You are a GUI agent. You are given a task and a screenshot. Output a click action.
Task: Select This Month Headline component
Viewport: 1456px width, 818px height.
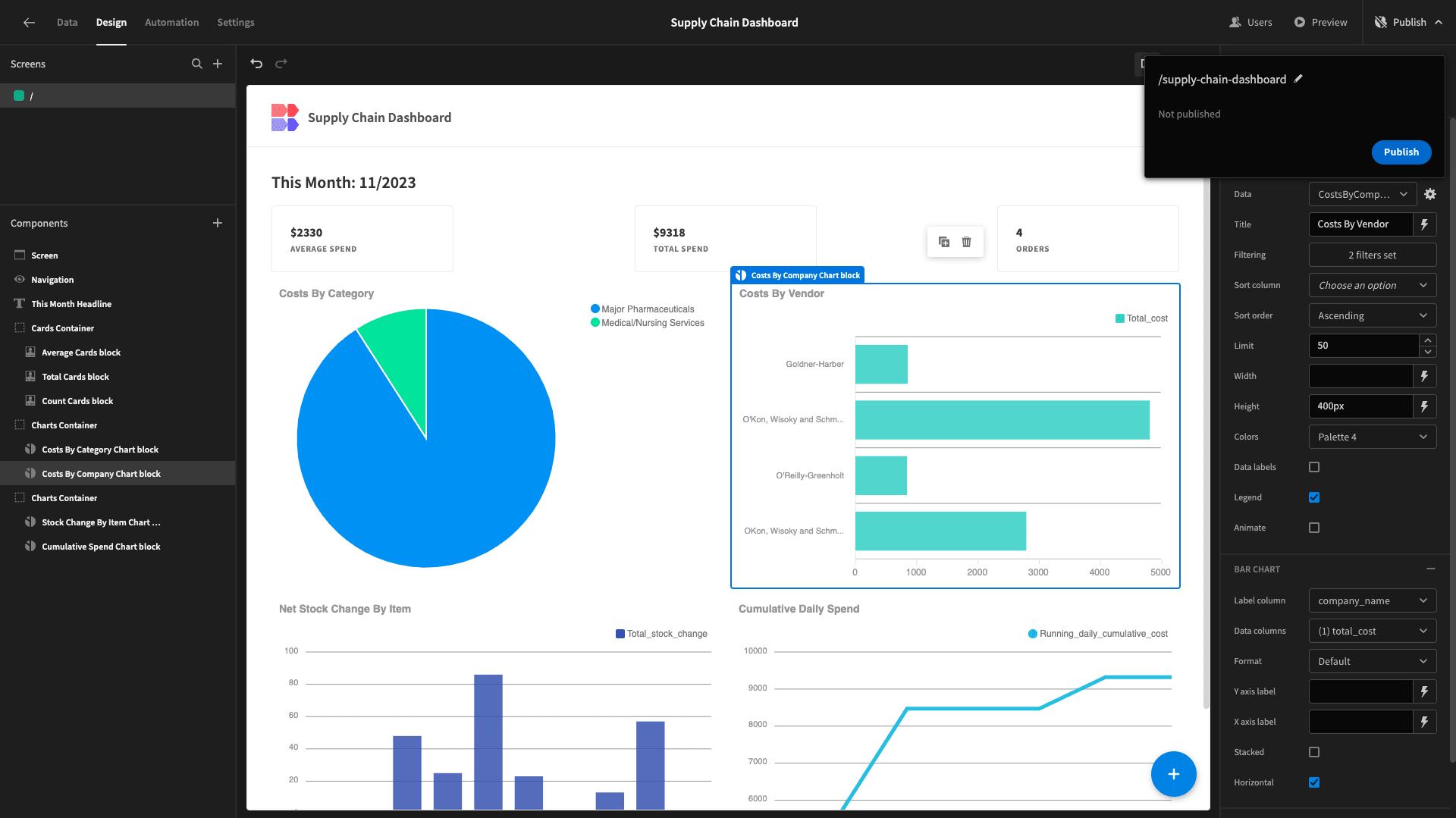118,304
